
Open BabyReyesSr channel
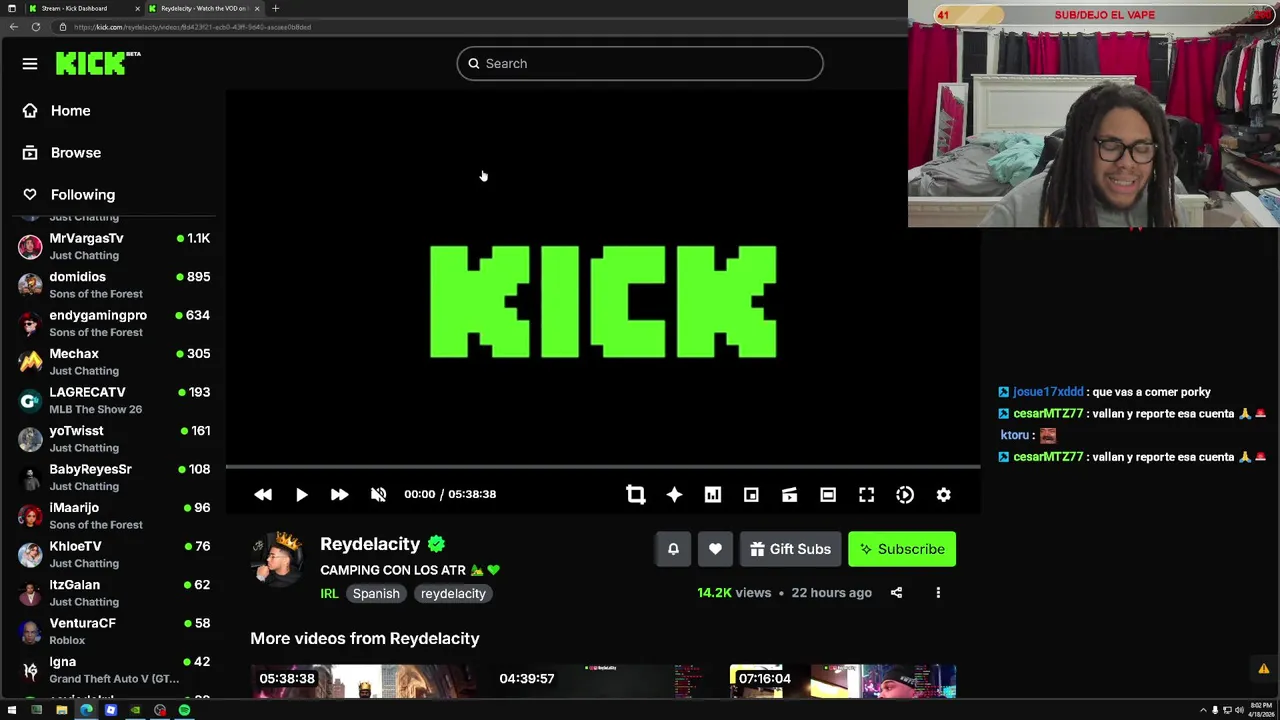coord(112,477)
